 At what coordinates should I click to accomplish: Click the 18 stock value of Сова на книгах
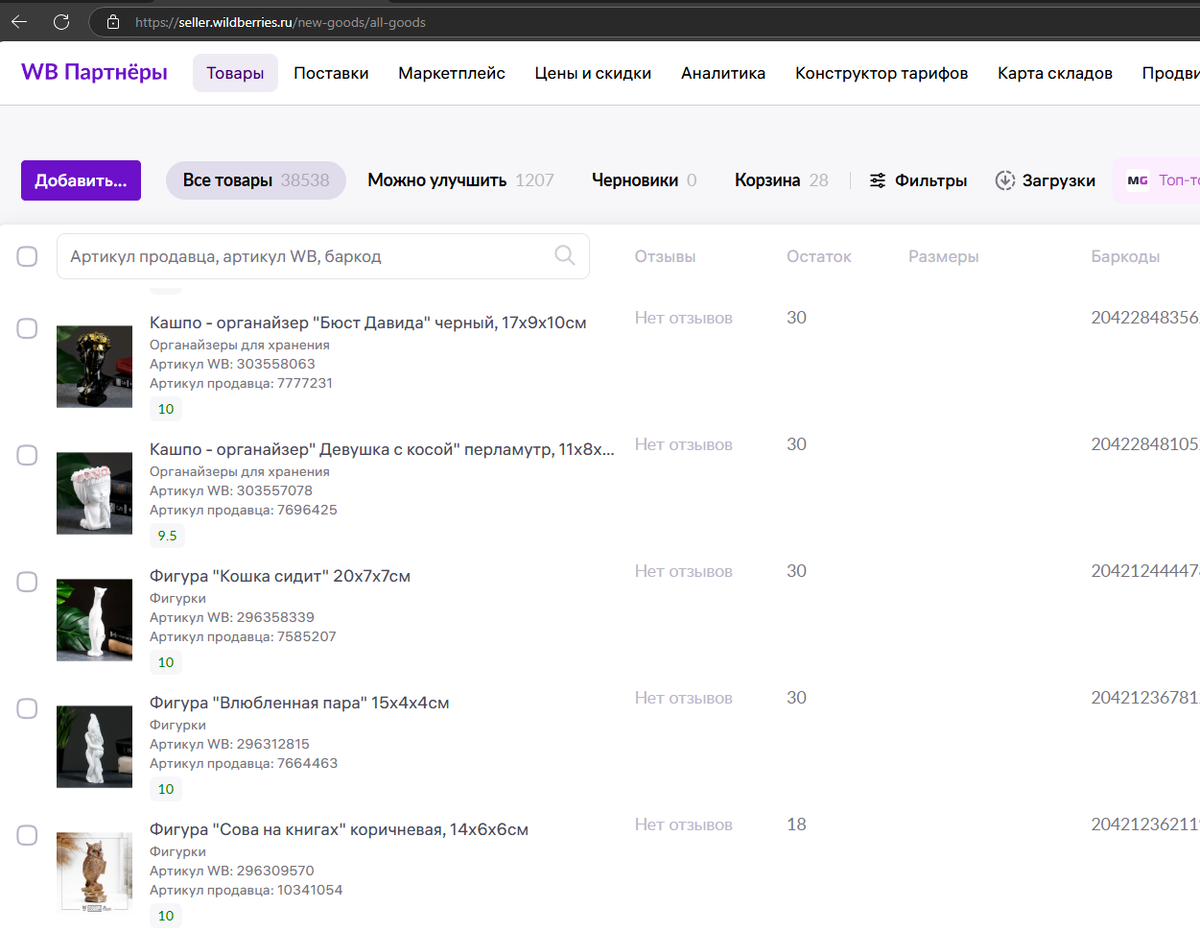point(796,825)
